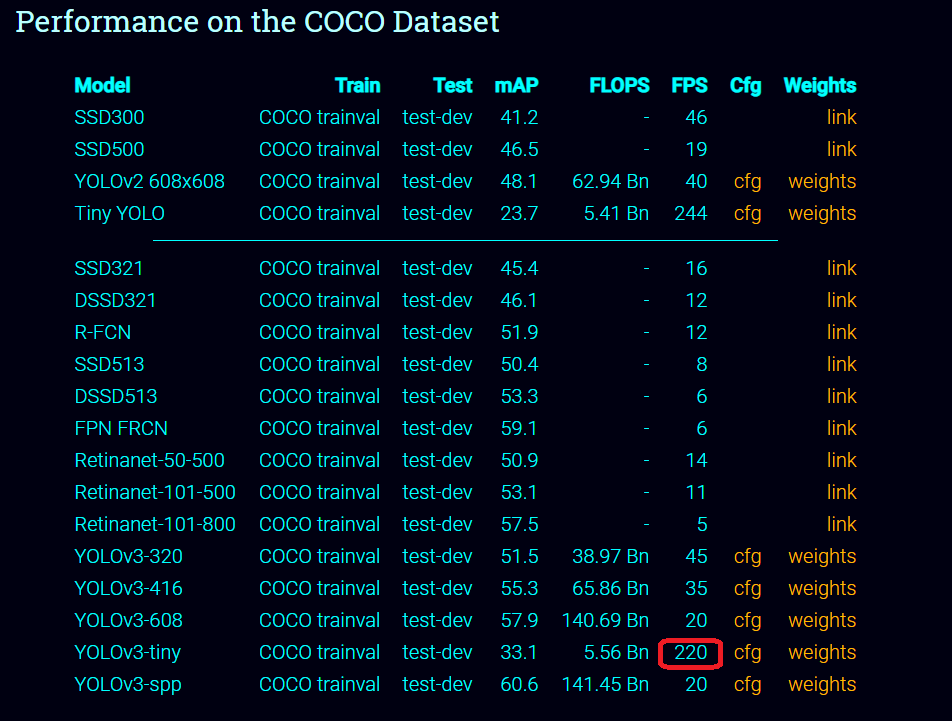Open the Retinanet-101-500 link
The height and width of the screenshot is (721, 952).
(842, 492)
